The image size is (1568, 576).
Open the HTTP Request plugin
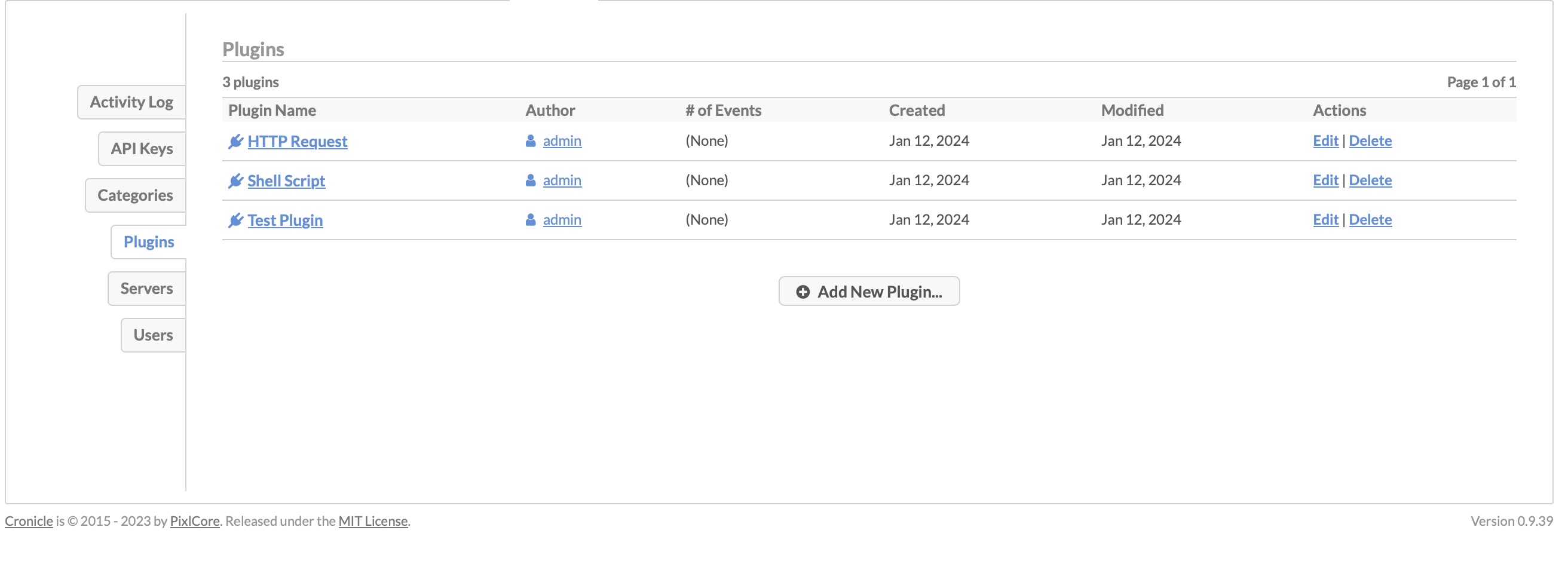298,140
